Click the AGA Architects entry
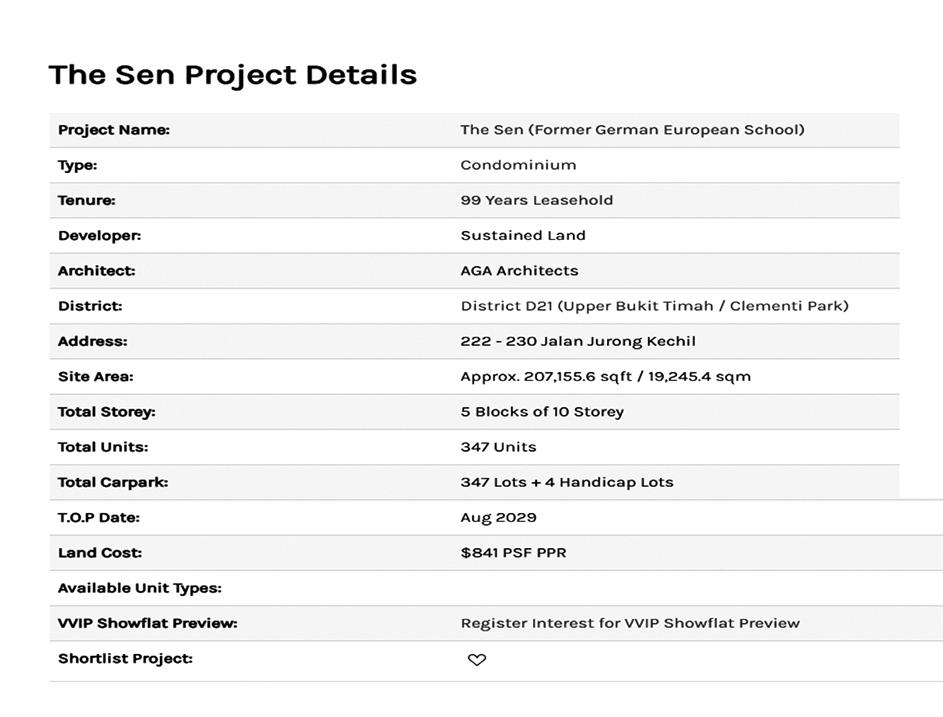The height and width of the screenshot is (717, 943). (519, 271)
